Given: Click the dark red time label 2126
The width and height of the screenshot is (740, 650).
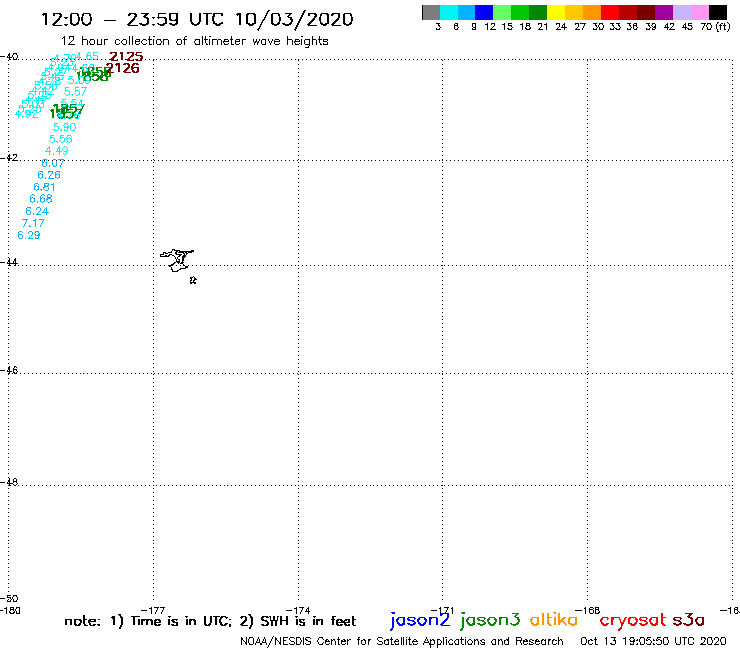Looking at the screenshot, I should 123,68.
